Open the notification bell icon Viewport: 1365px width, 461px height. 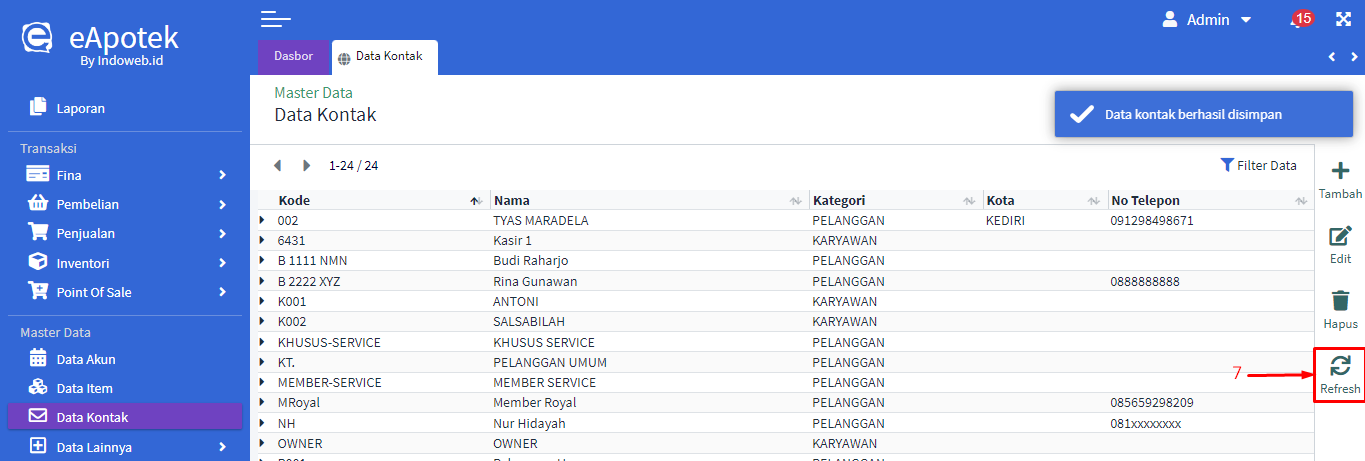1299,20
